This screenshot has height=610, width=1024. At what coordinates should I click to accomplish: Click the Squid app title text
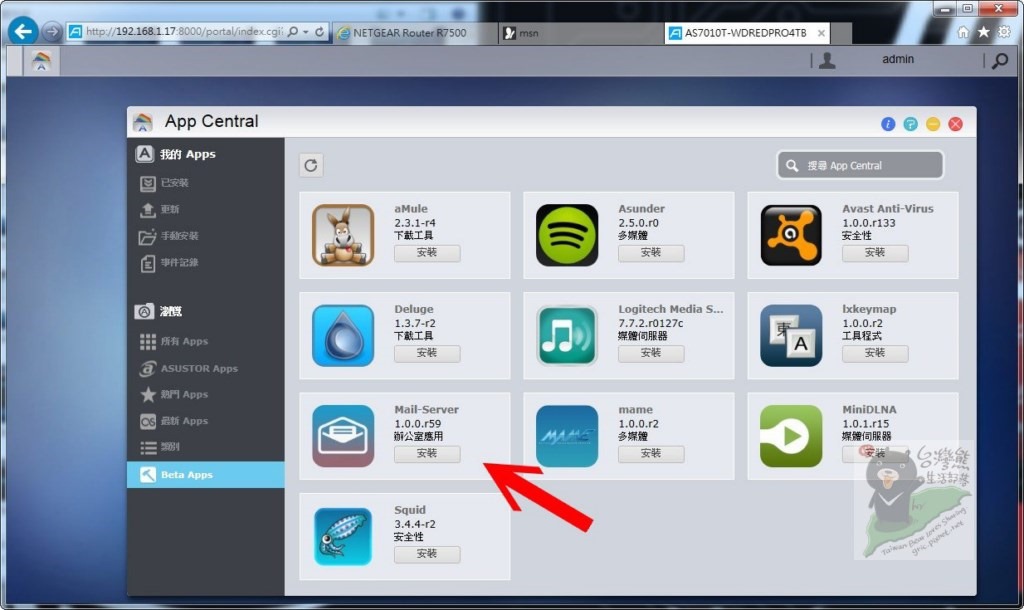click(409, 510)
